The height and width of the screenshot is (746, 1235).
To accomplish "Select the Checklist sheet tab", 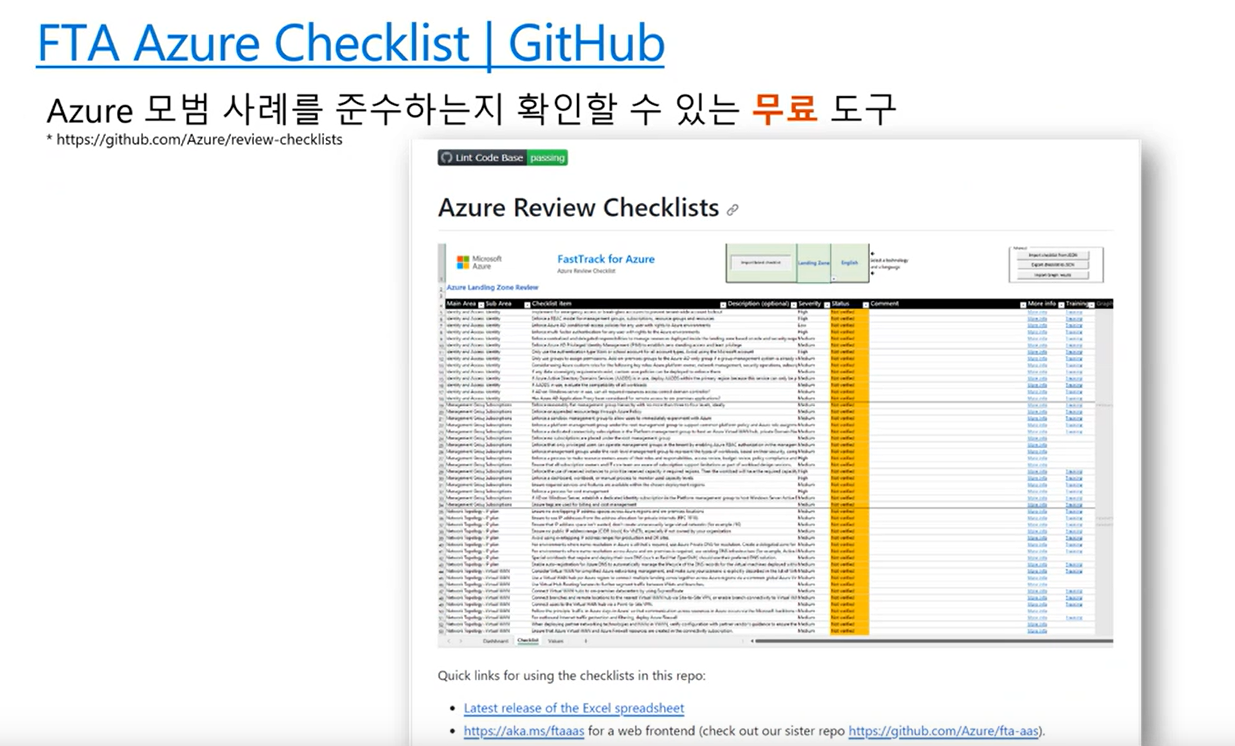I will (527, 641).
